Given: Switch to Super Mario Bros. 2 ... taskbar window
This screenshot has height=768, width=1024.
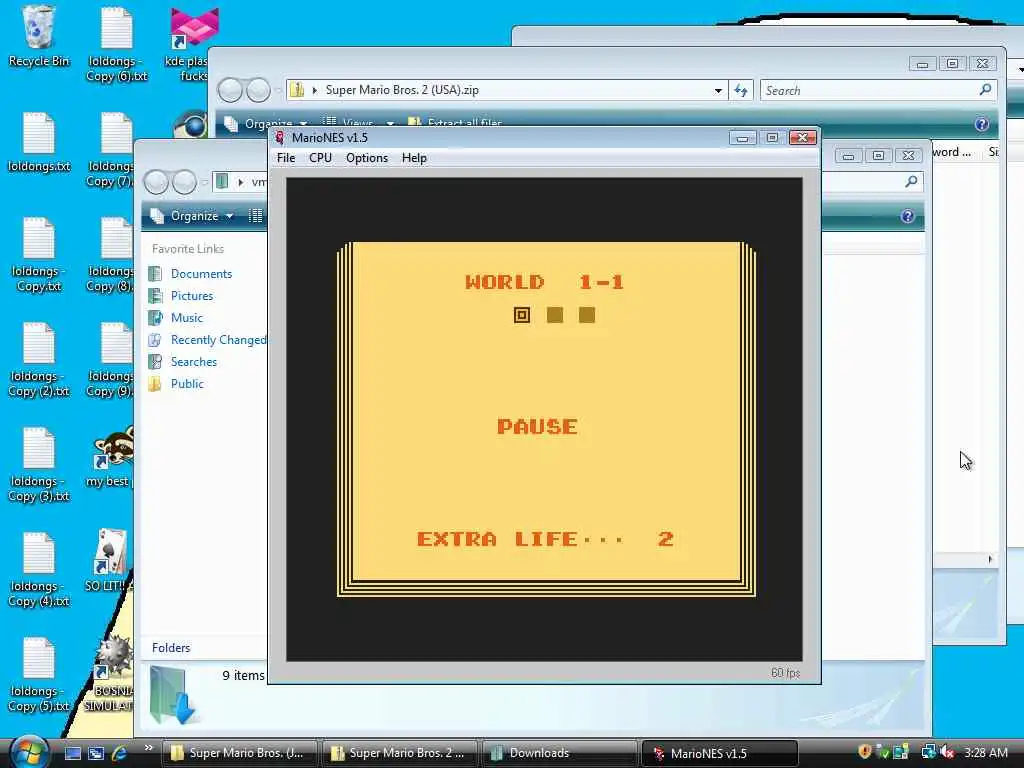Looking at the screenshot, I should pyautogui.click(x=399, y=753).
